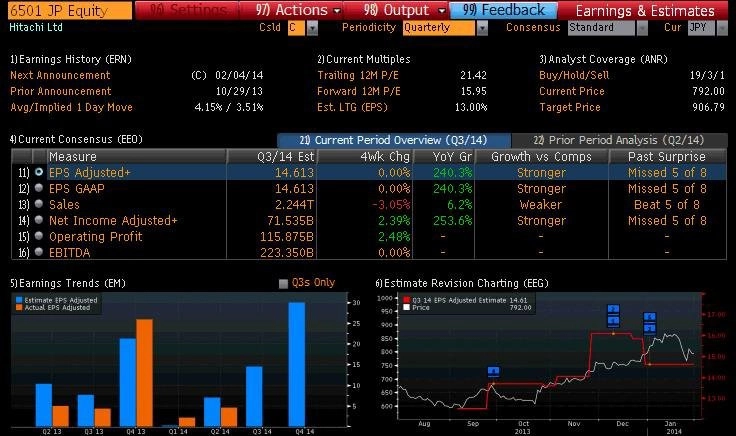This screenshot has height=436, width=736.
Task: Select the Net Income Adjusted+ radio button
Action: (39, 220)
